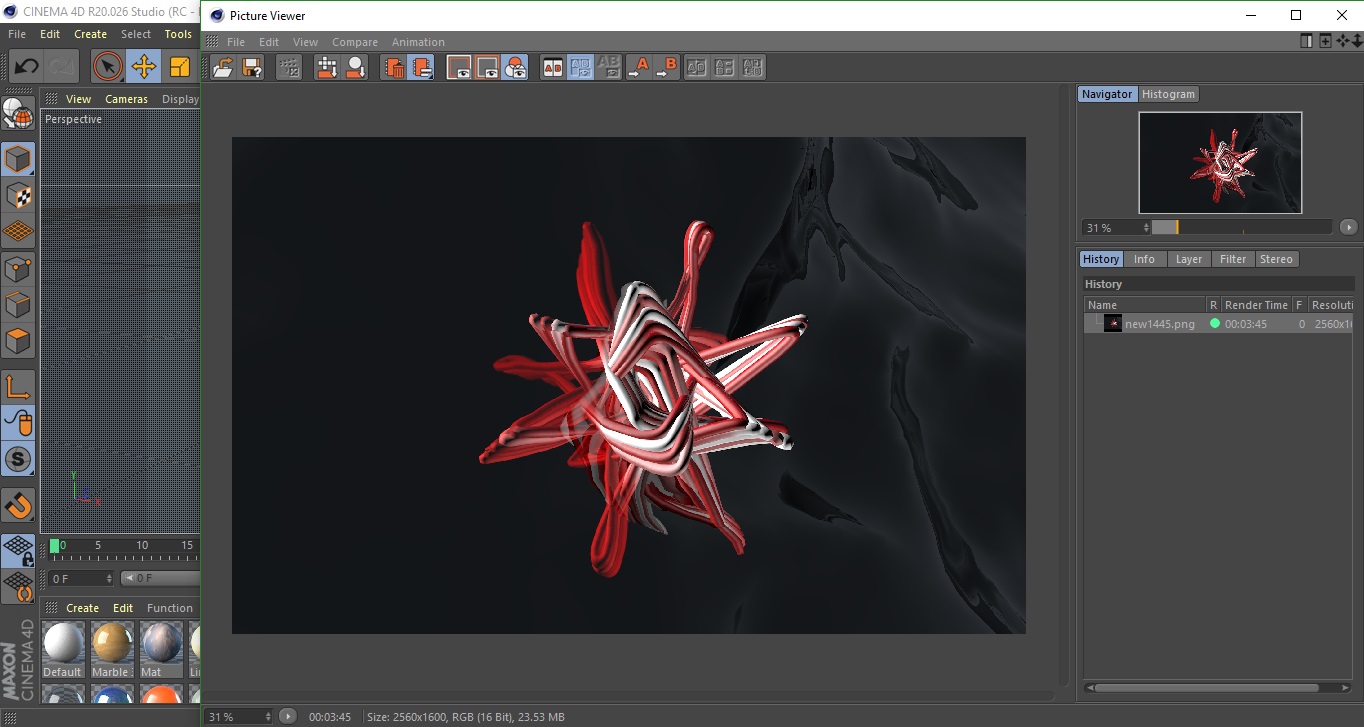The width and height of the screenshot is (1364, 727).
Task: Toggle the green render status dot for new1445.png
Action: click(1215, 324)
